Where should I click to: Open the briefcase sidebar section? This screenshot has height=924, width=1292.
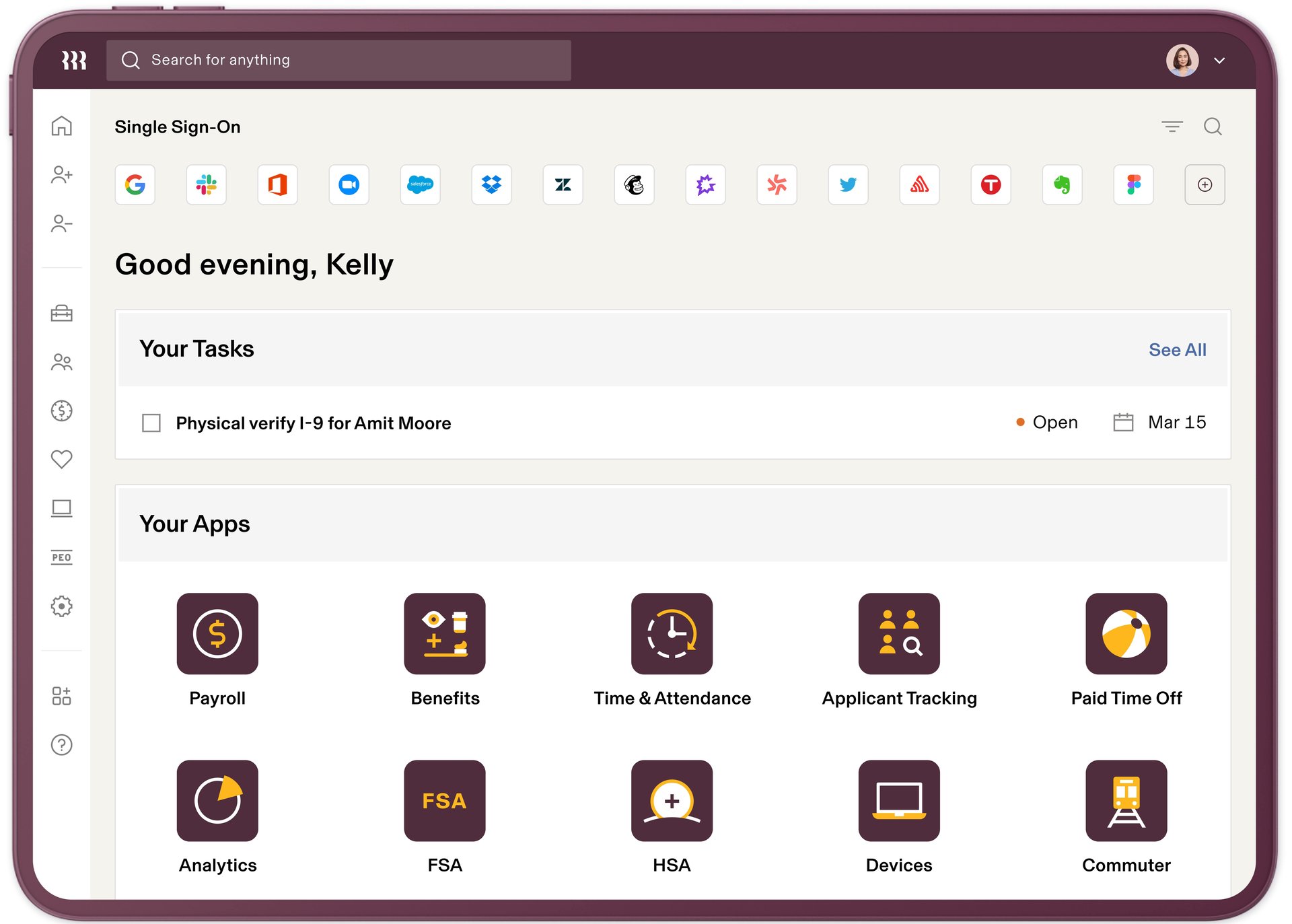click(61, 314)
